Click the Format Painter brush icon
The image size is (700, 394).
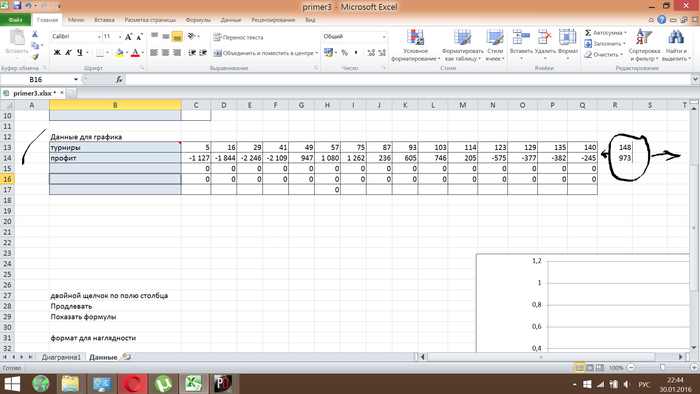pos(35,57)
